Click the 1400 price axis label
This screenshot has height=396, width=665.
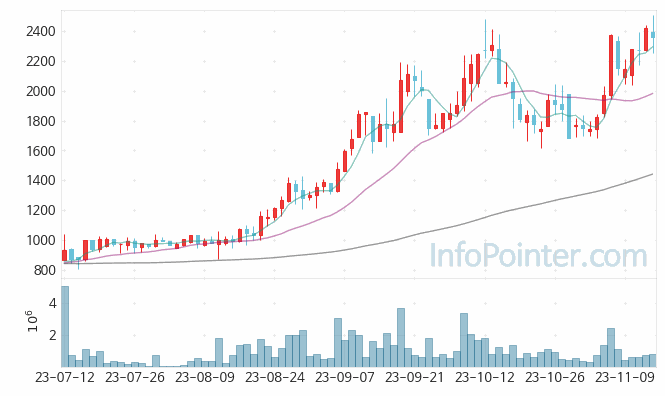click(41, 181)
